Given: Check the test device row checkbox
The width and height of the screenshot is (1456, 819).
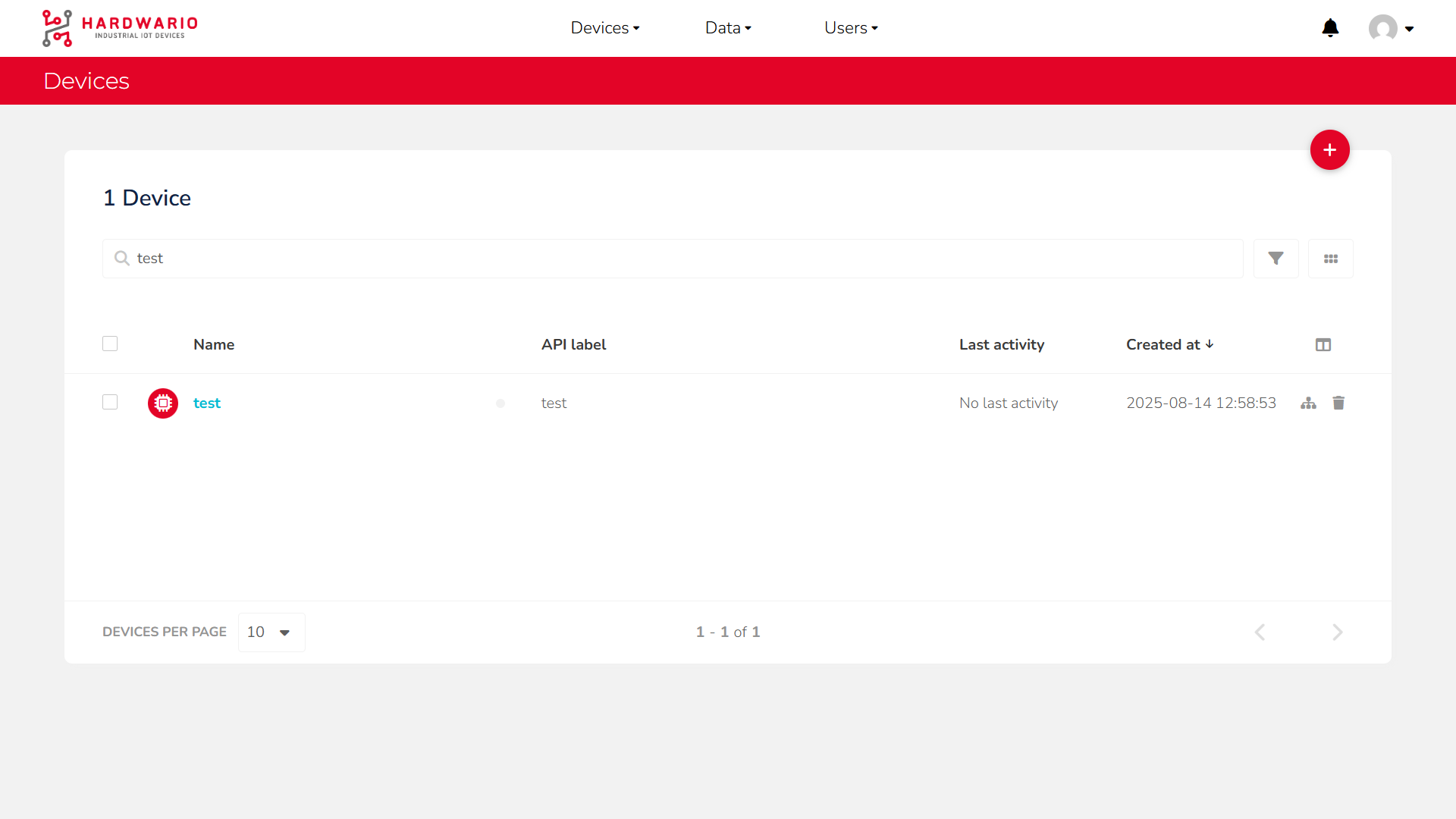Looking at the screenshot, I should tap(110, 402).
